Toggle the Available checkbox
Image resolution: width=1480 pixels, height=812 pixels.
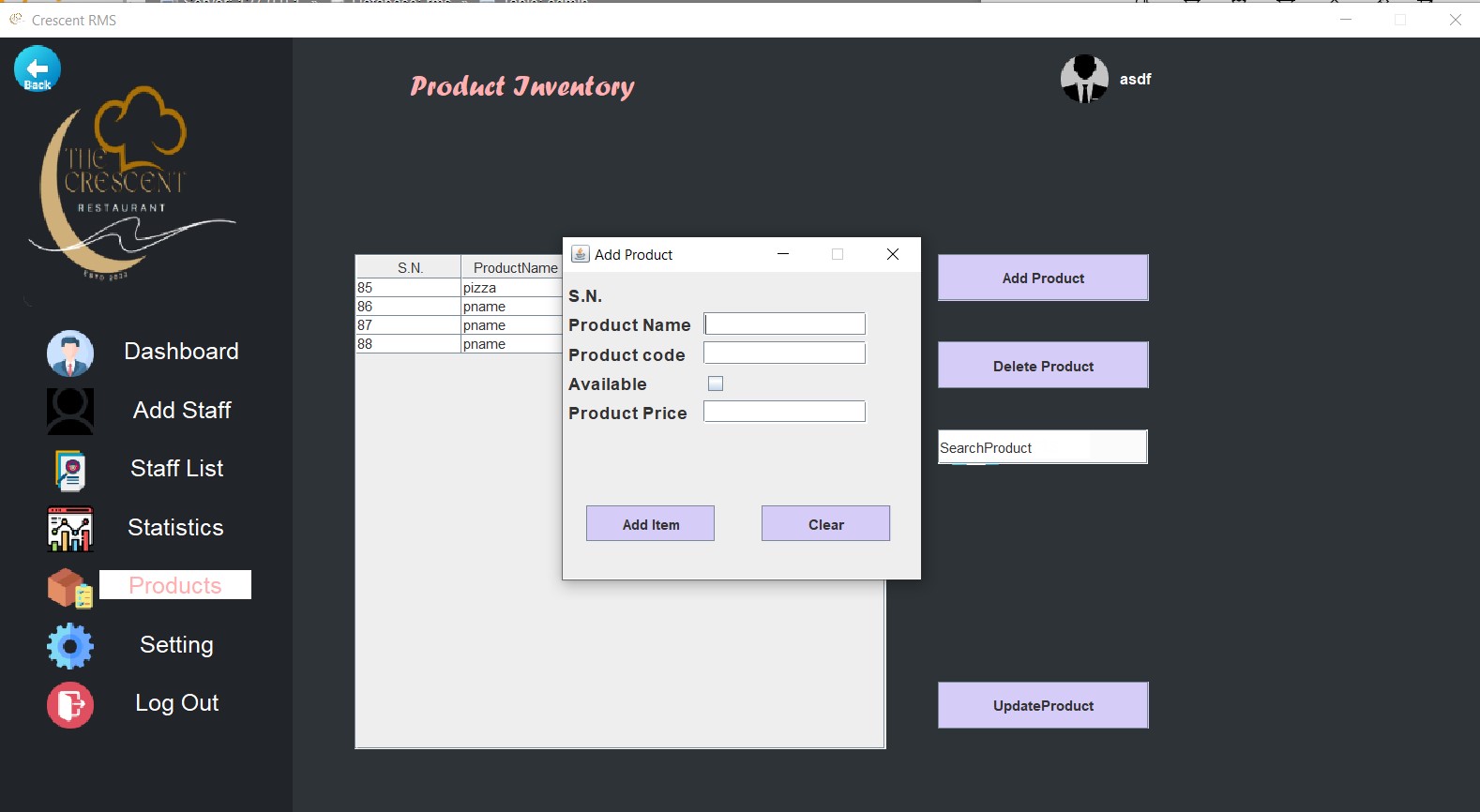point(716,383)
